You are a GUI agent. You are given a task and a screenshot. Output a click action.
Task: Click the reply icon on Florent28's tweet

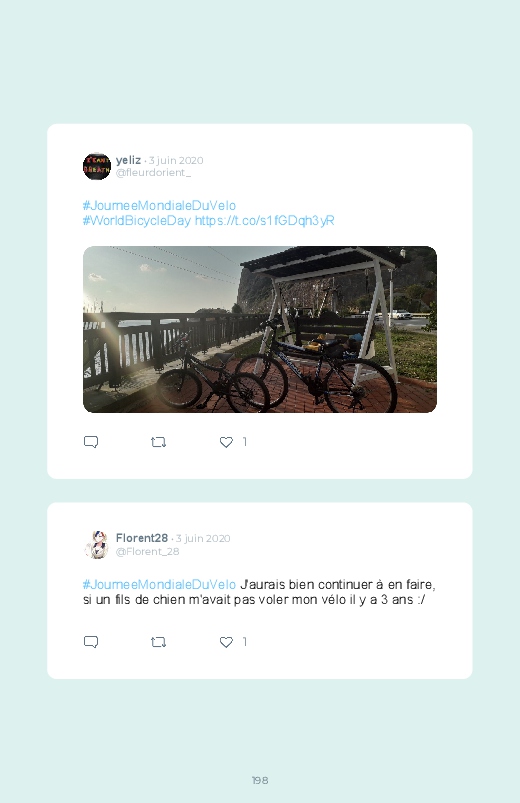[x=91, y=642]
